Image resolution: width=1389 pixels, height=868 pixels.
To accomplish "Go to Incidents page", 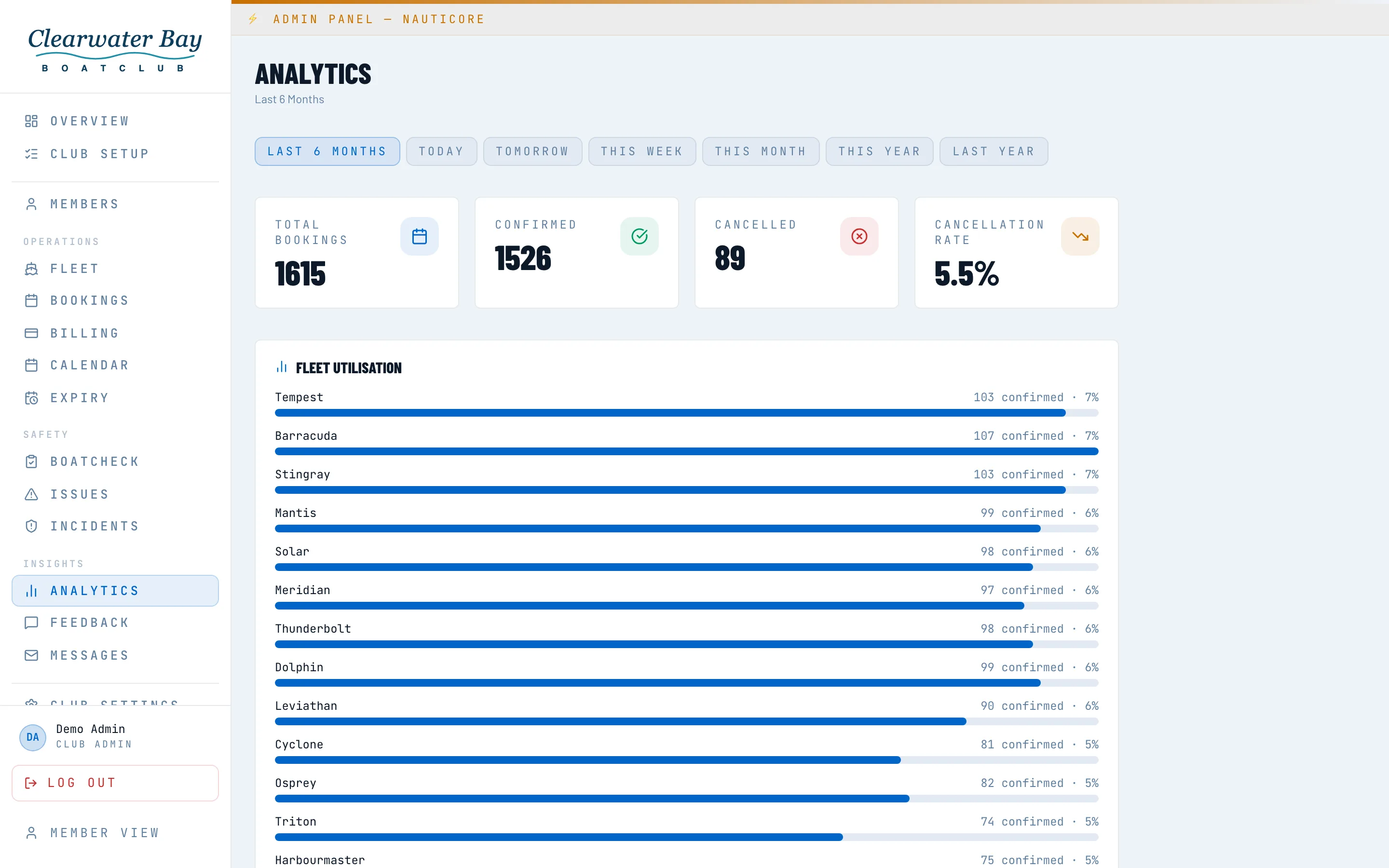I will point(115,527).
